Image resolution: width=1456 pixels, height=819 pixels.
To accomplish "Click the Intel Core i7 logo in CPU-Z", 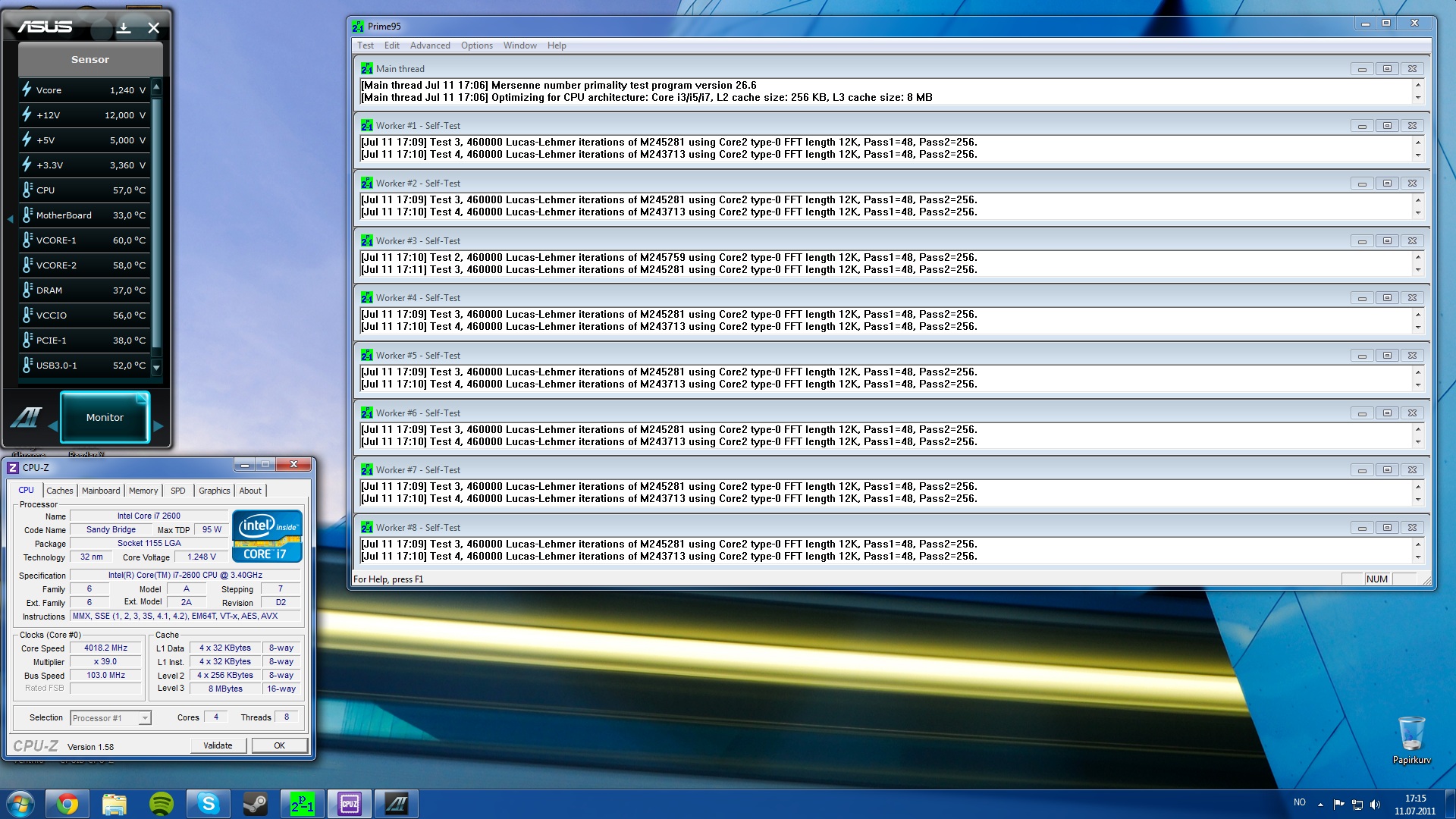I will tap(267, 535).
